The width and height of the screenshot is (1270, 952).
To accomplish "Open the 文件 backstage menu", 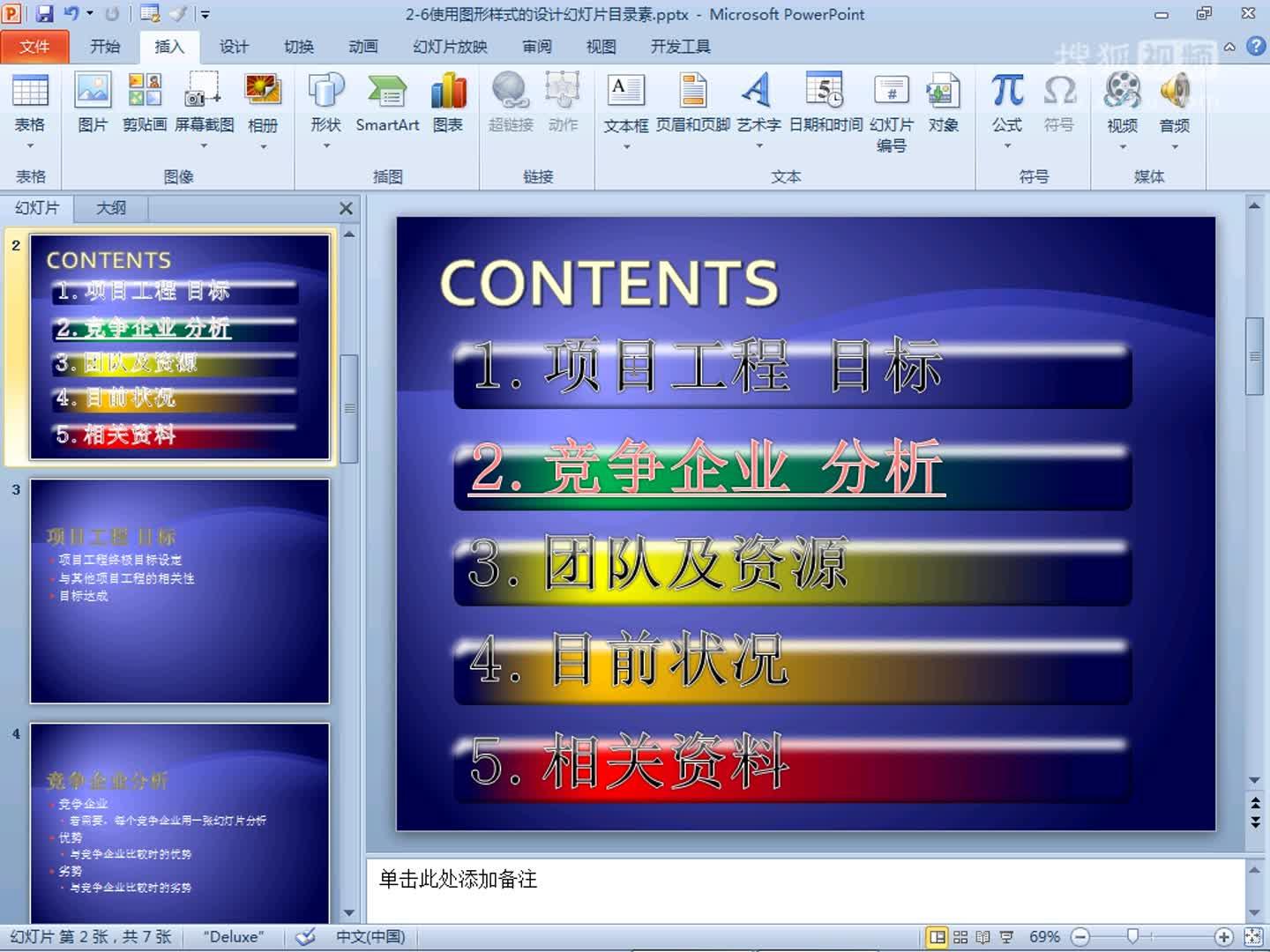I will point(35,47).
